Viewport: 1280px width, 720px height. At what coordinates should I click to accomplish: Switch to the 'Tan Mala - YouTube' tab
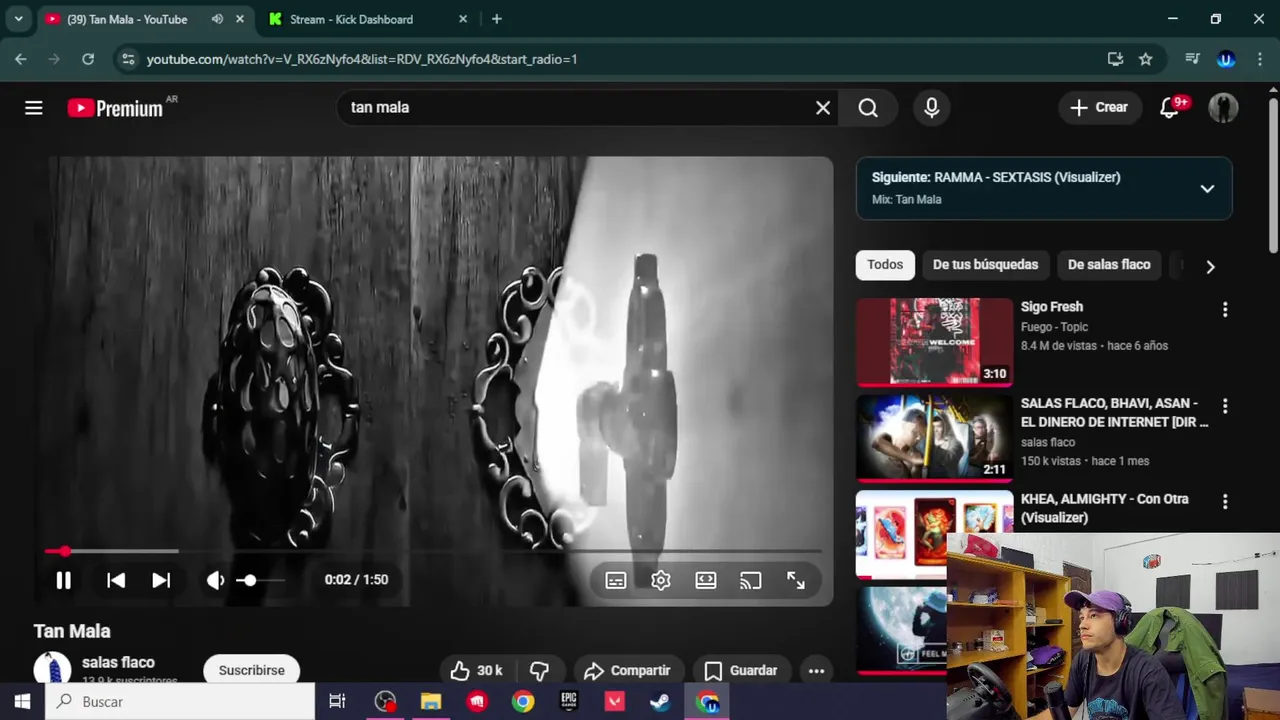[x=127, y=19]
